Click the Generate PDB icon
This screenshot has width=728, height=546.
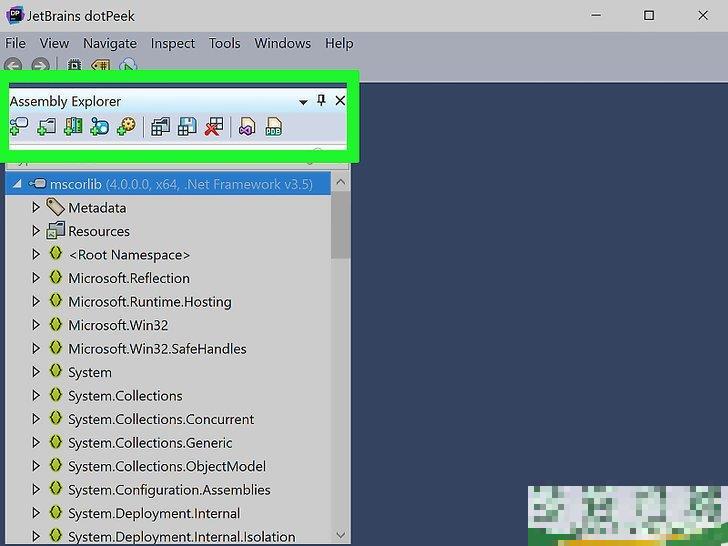[x=273, y=127]
